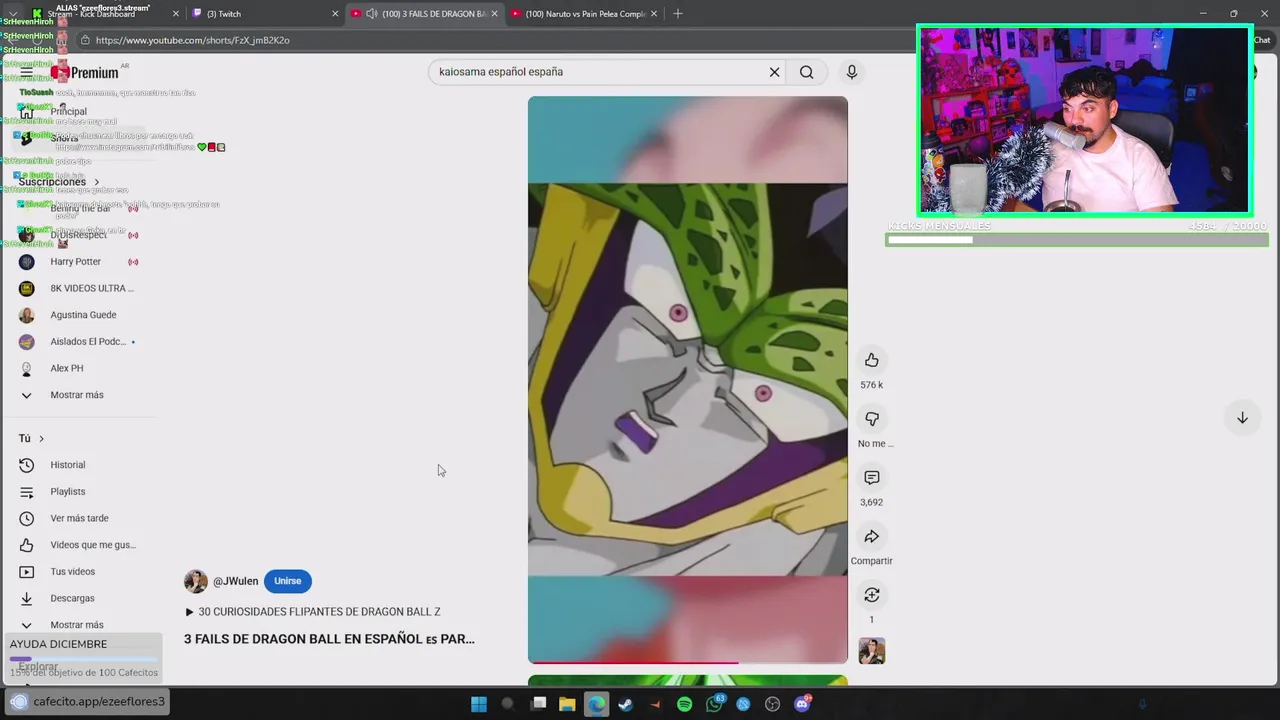1280x720 pixels.
Task: Pause the playing Cell short video
Action: 688,379
